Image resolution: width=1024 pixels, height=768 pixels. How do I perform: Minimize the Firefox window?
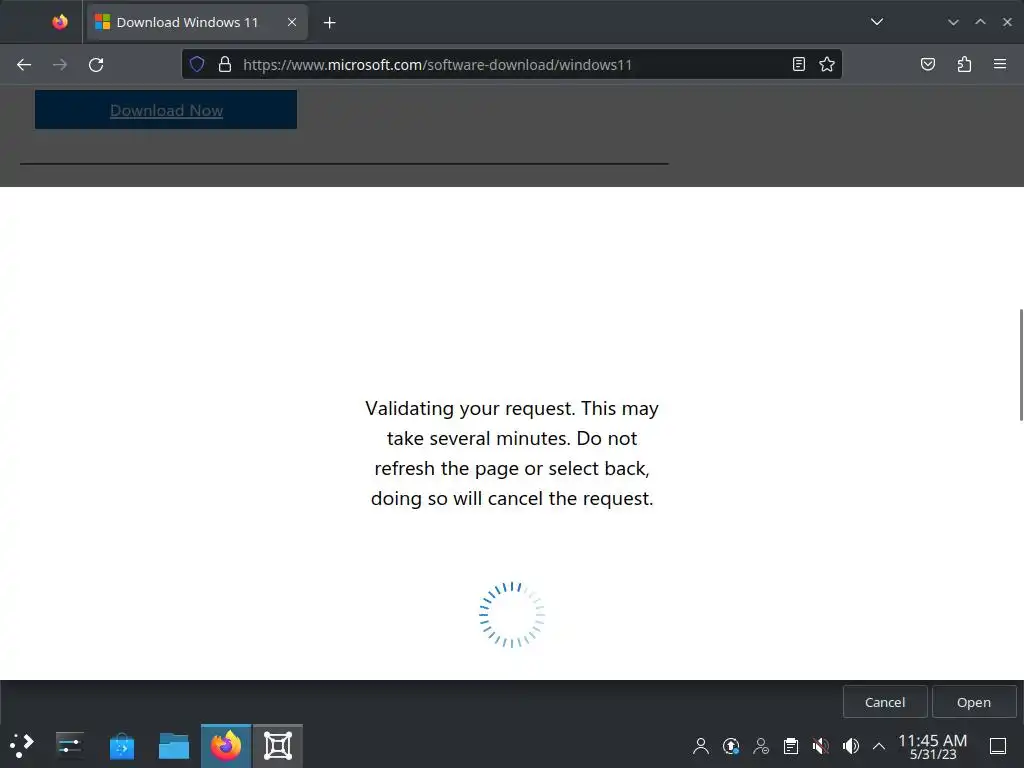coord(953,22)
